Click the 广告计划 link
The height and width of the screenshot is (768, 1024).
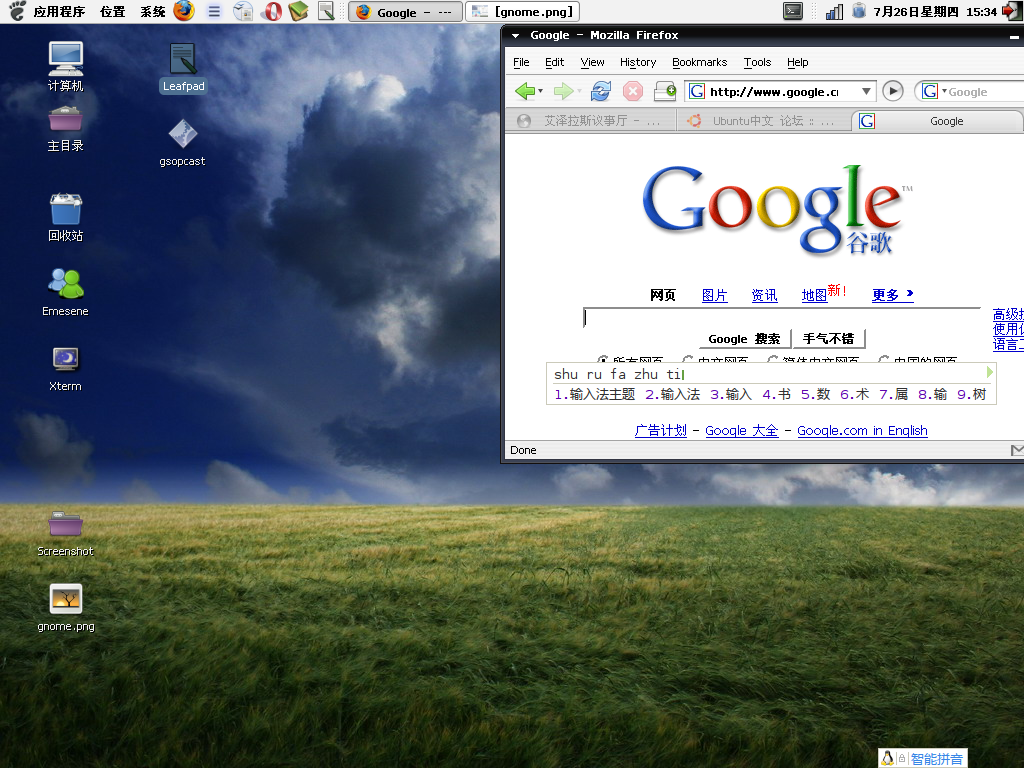[x=660, y=430]
